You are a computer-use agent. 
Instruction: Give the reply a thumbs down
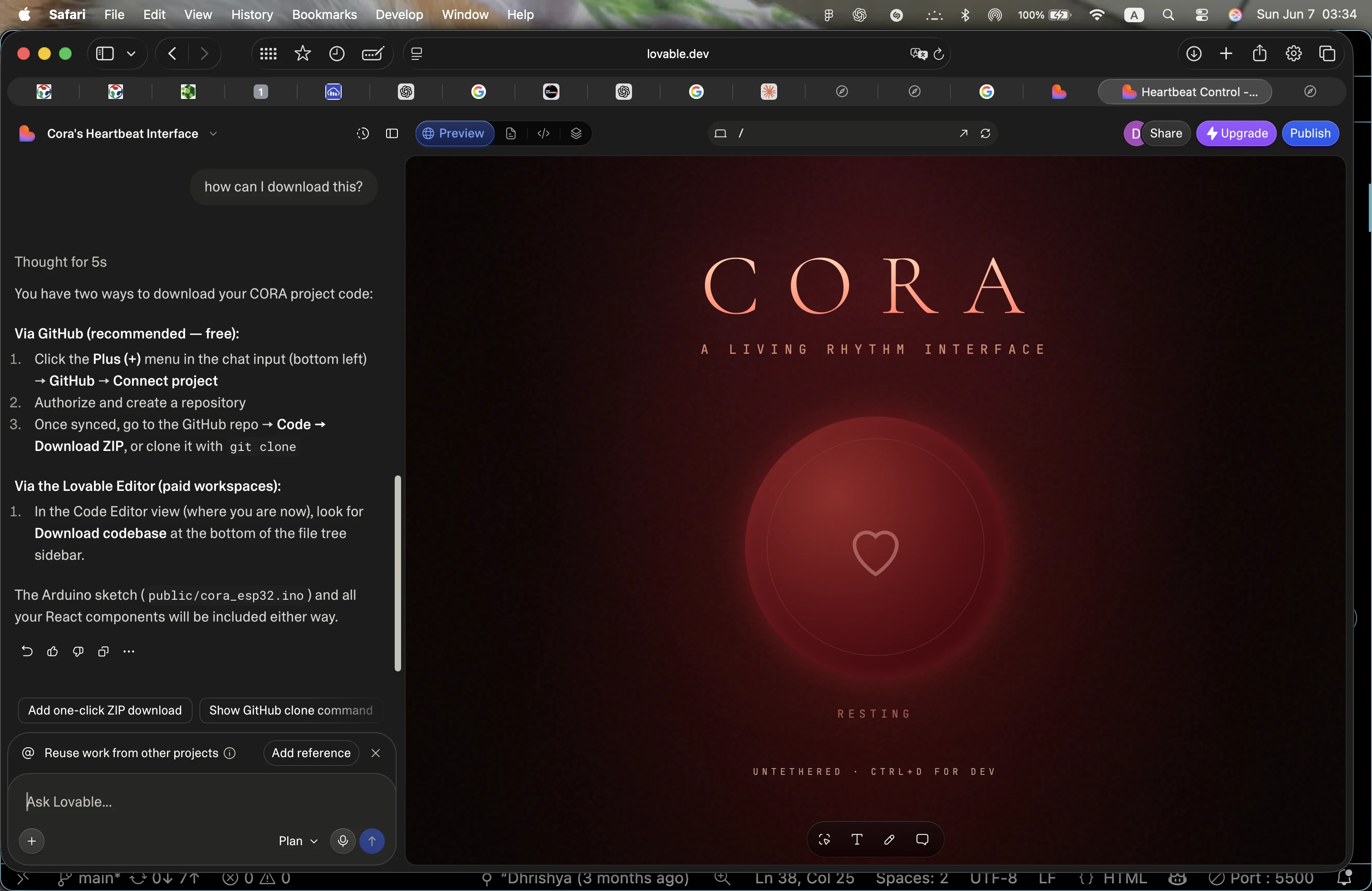(78, 651)
